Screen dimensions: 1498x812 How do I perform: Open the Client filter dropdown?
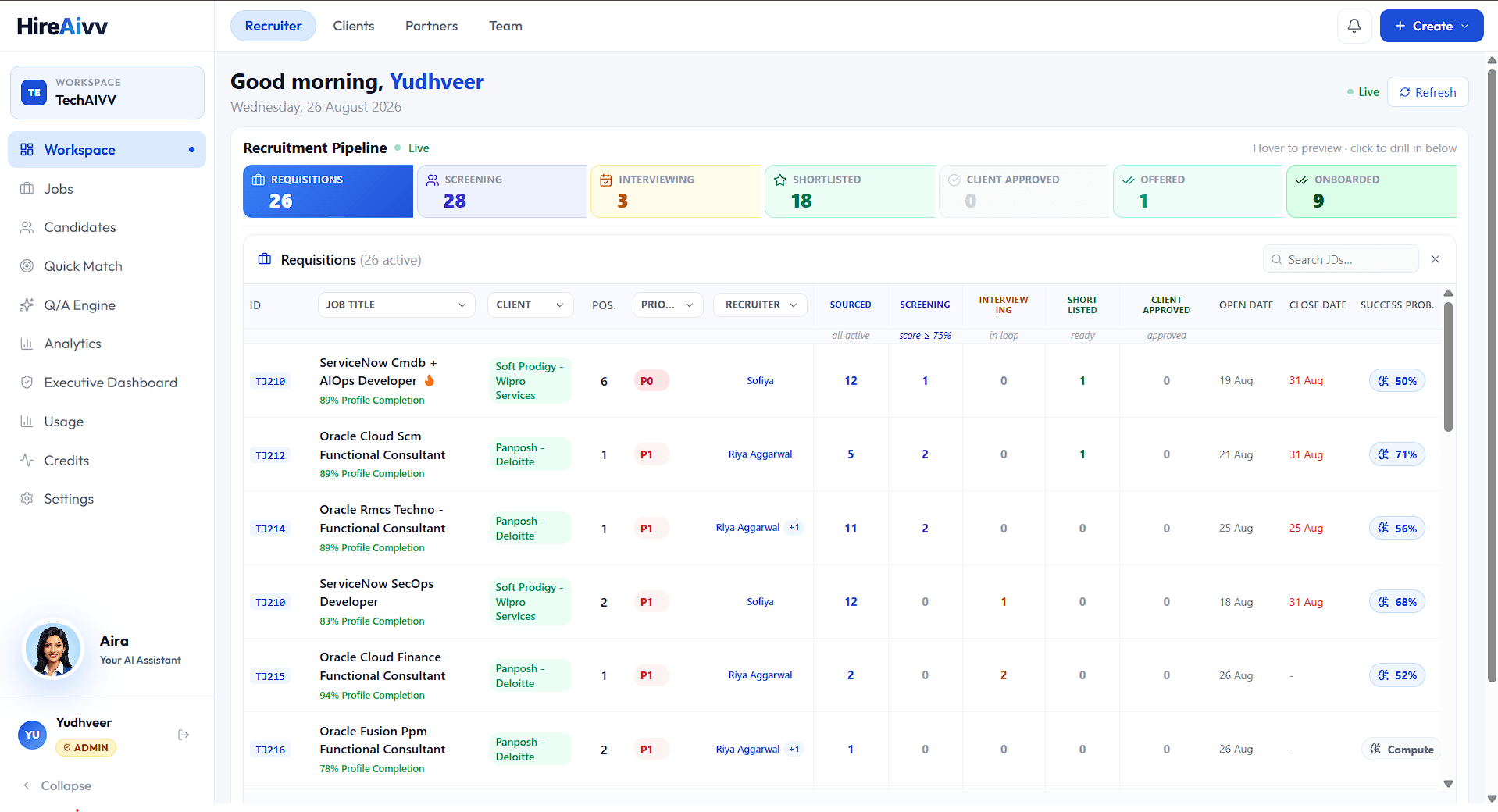click(530, 304)
